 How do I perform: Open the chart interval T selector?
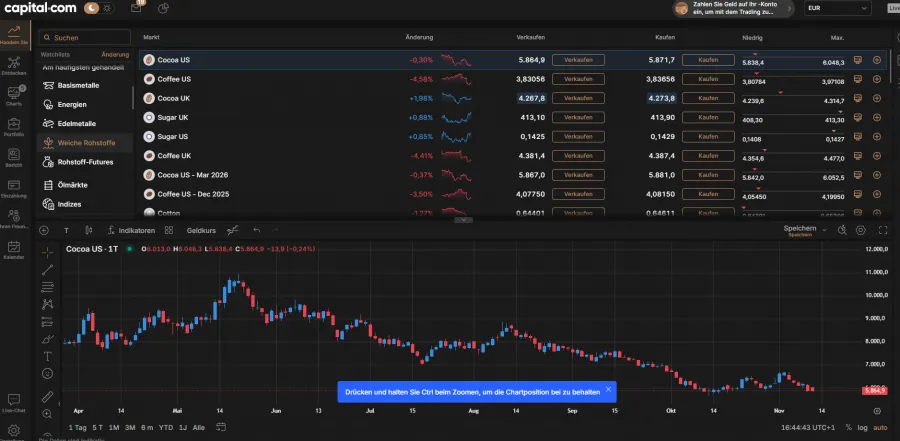pyautogui.click(x=66, y=230)
